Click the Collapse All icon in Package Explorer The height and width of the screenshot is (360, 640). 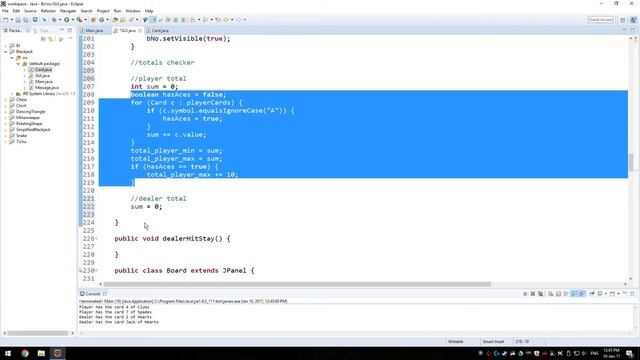[x=43, y=39]
